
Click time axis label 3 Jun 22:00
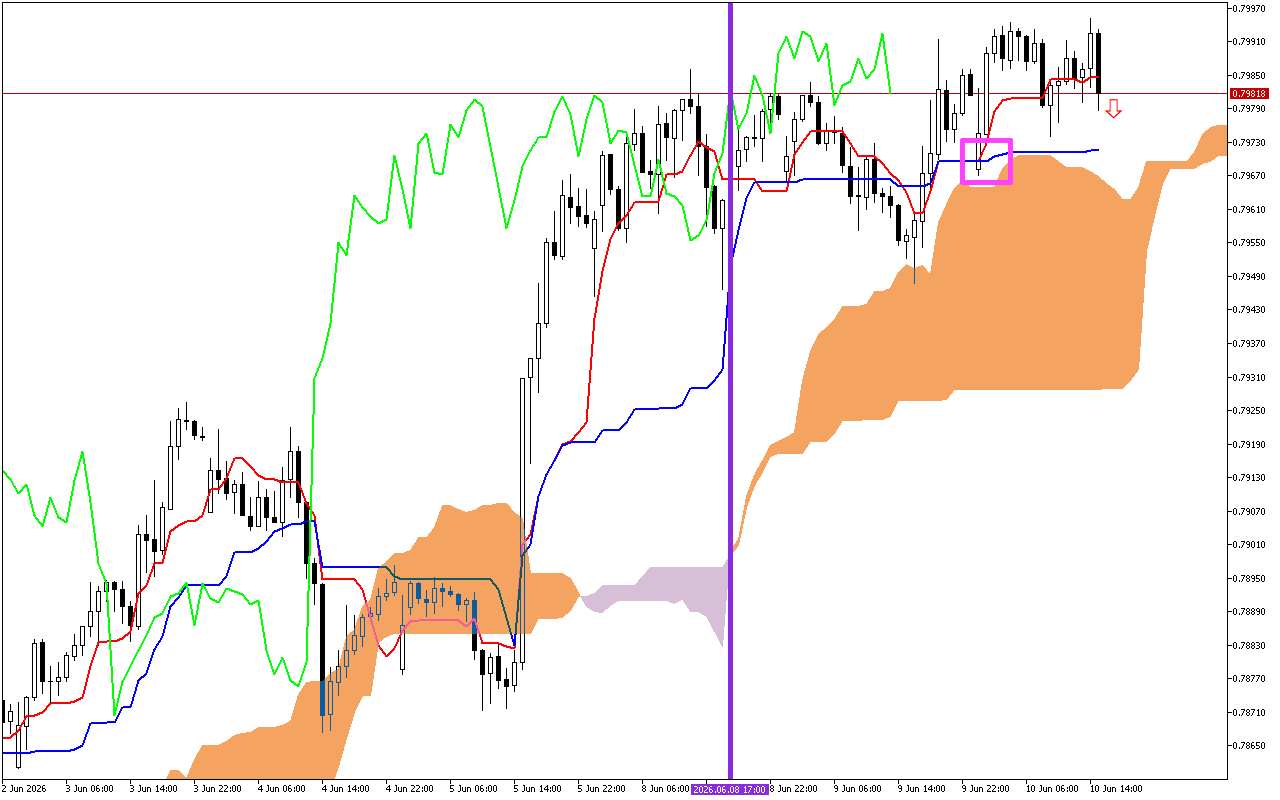pos(217,789)
